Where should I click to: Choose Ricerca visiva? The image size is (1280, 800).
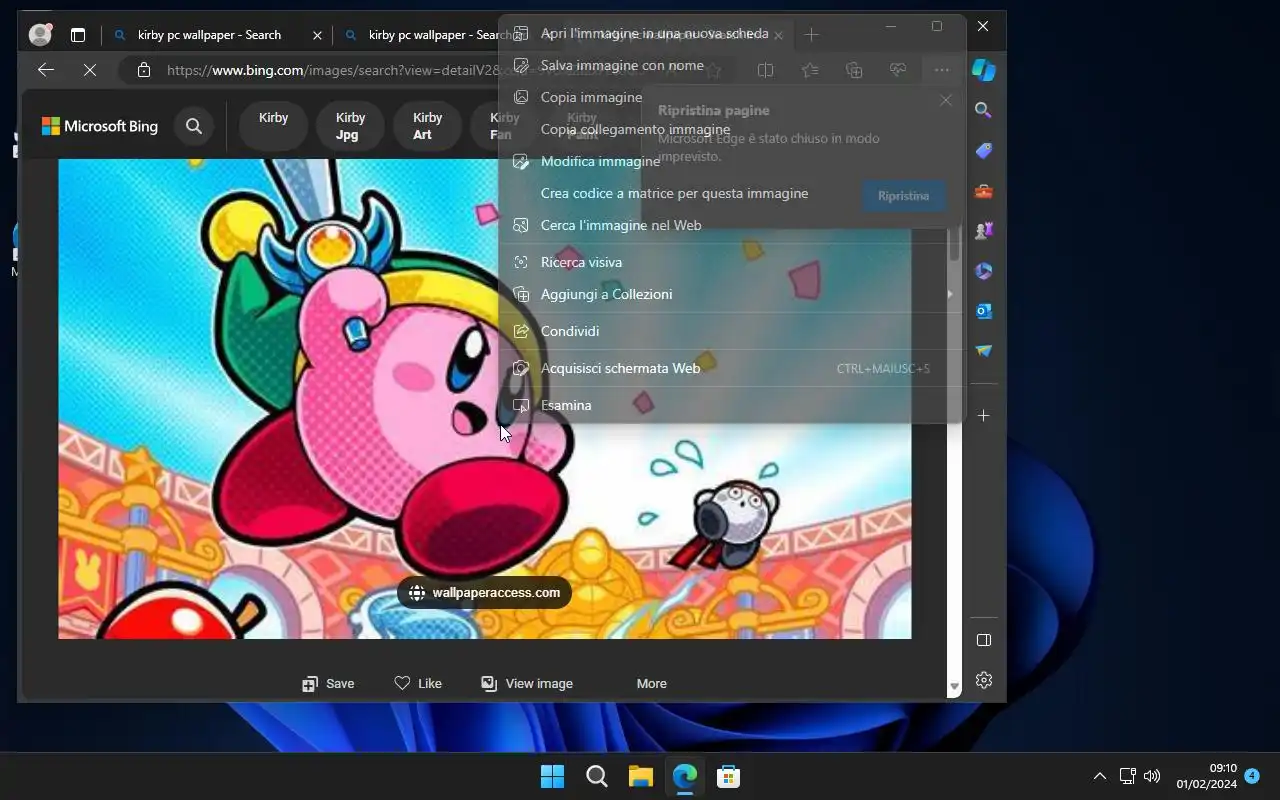click(x=732, y=262)
